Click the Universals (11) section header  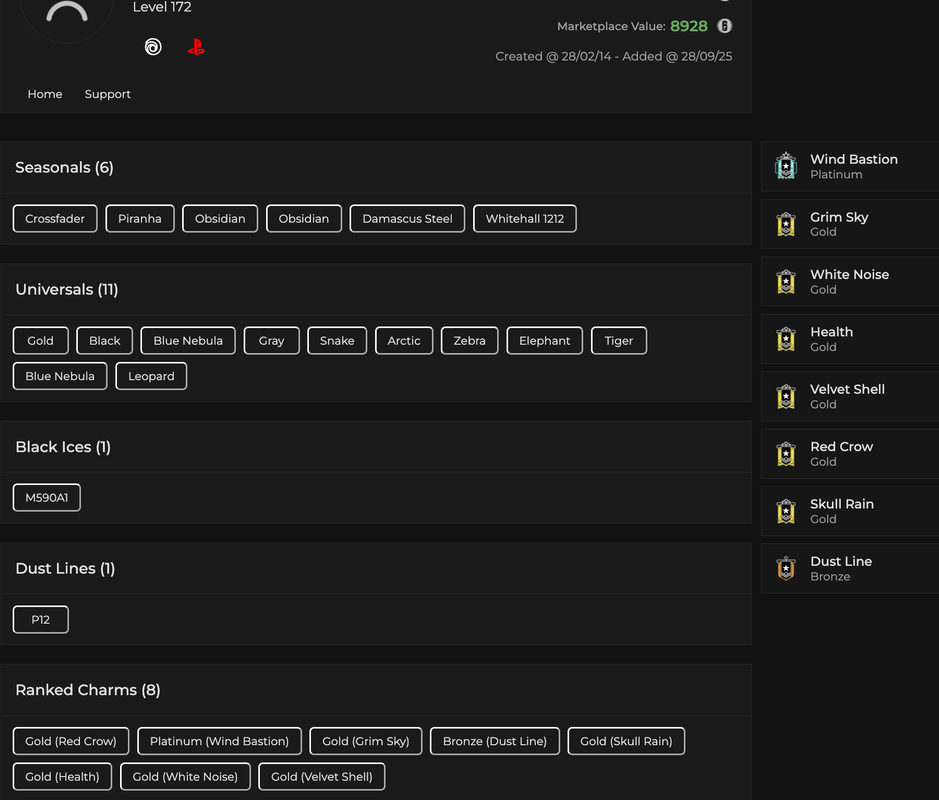pos(66,290)
